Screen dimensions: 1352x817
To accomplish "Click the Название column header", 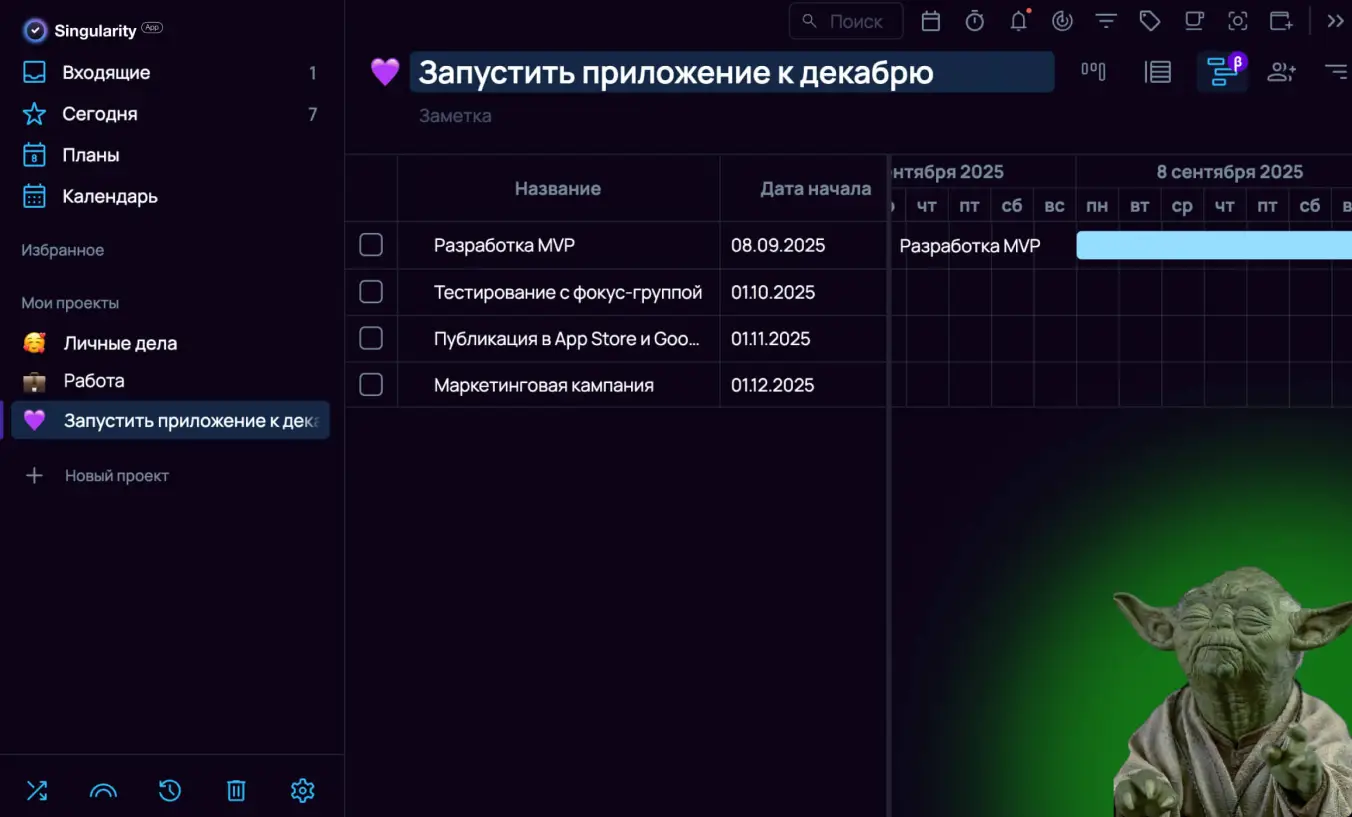I will coord(558,188).
